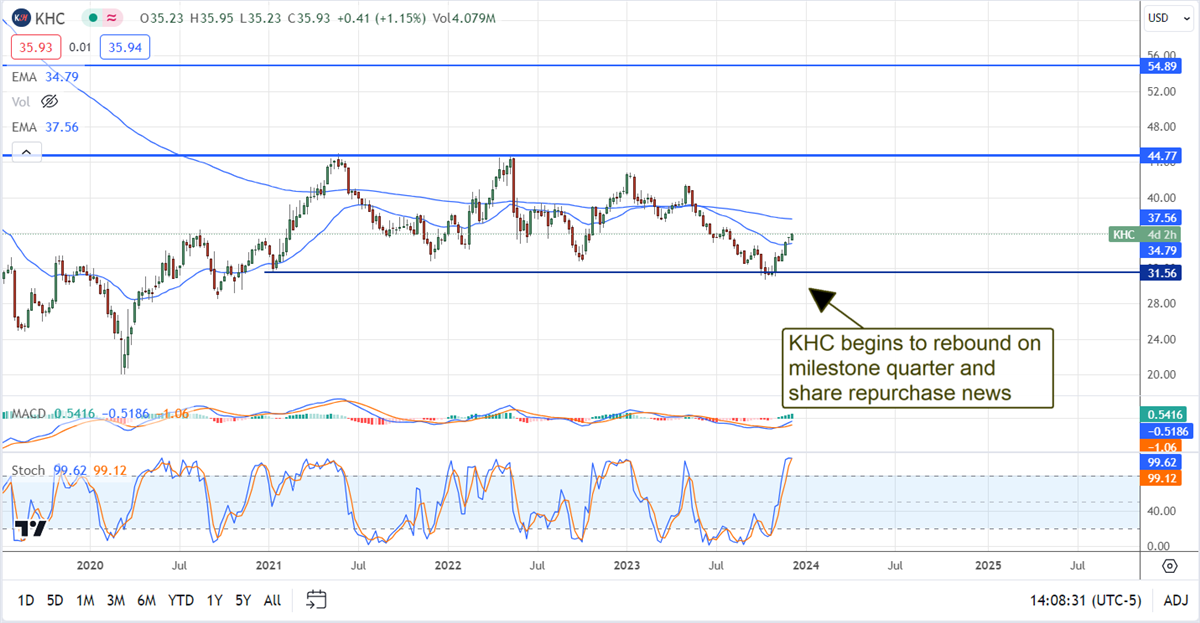Viewport: 1200px width, 623px height.
Task: Select the 1D time range
Action: [x=26, y=600]
